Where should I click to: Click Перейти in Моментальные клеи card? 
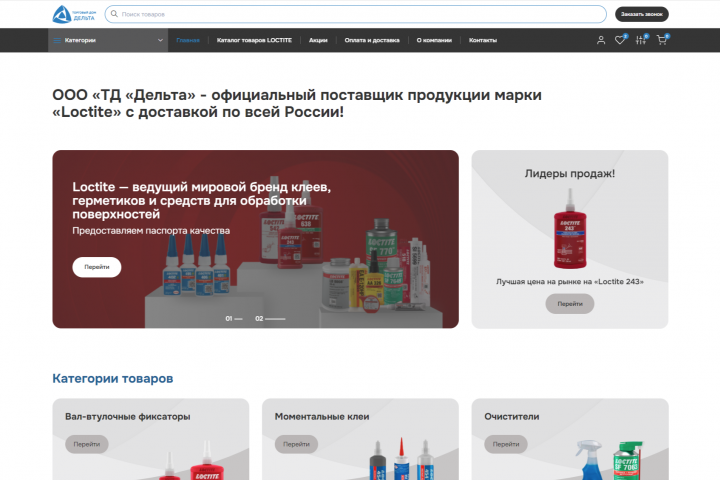point(296,444)
